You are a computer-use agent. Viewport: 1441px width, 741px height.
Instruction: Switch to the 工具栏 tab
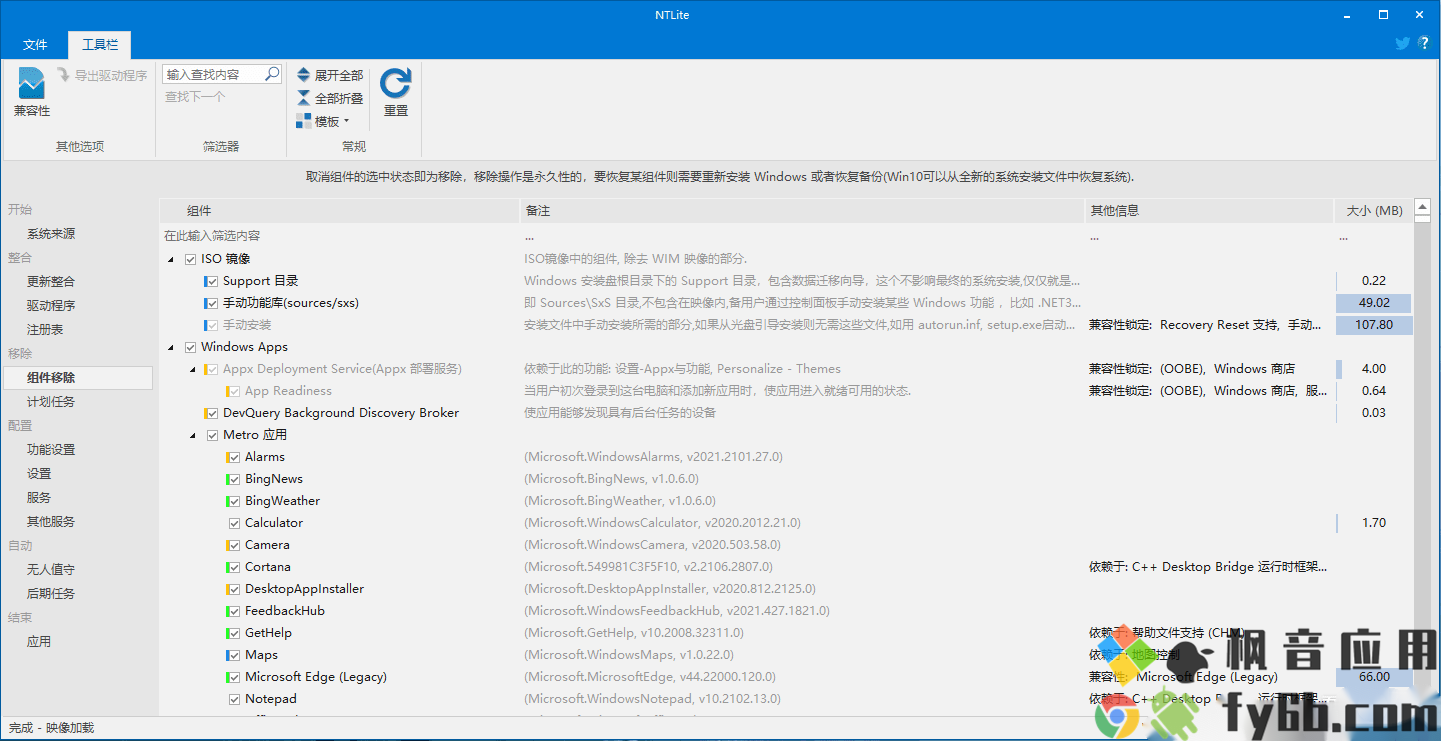[99, 45]
